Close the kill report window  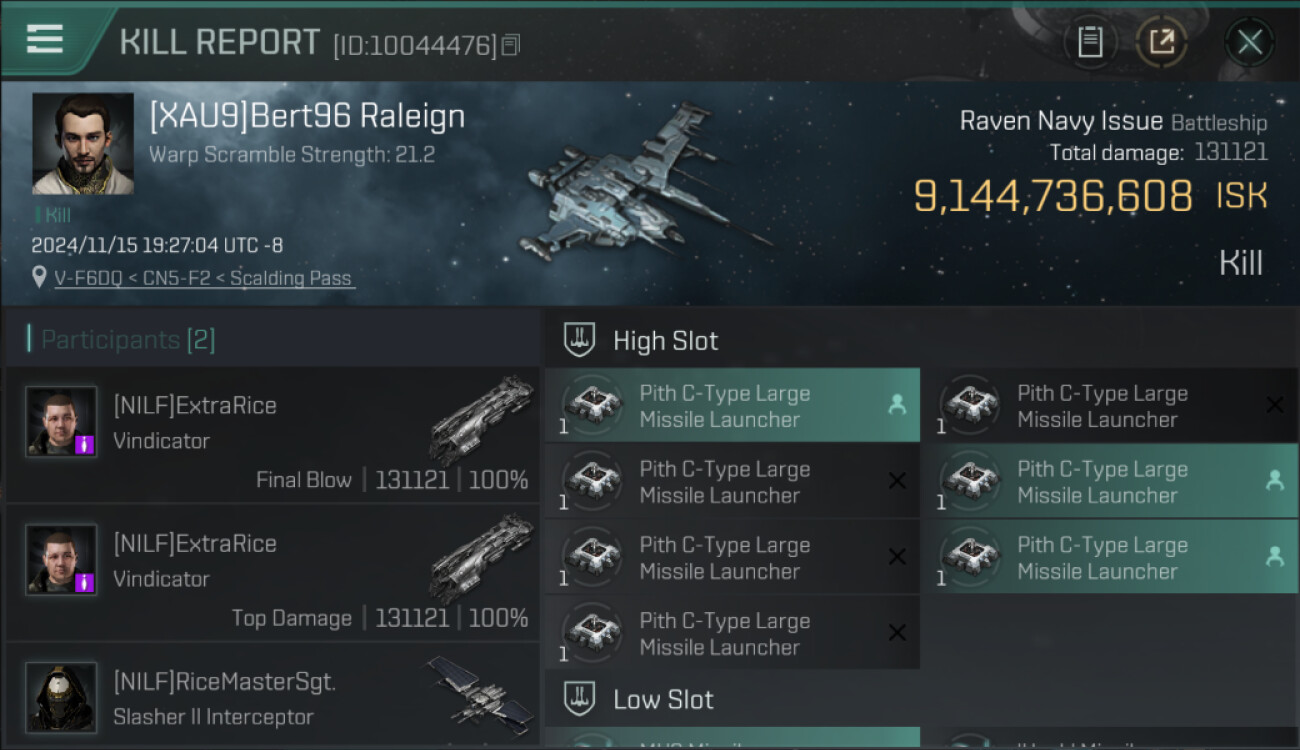[x=1249, y=42]
